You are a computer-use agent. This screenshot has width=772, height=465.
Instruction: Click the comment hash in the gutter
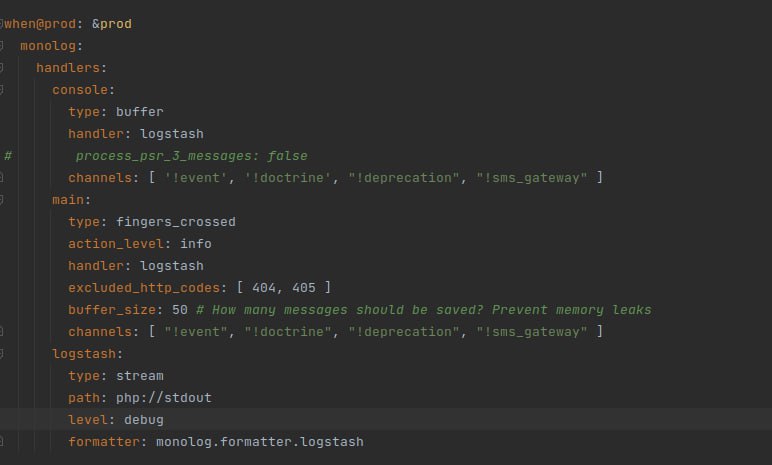8,156
